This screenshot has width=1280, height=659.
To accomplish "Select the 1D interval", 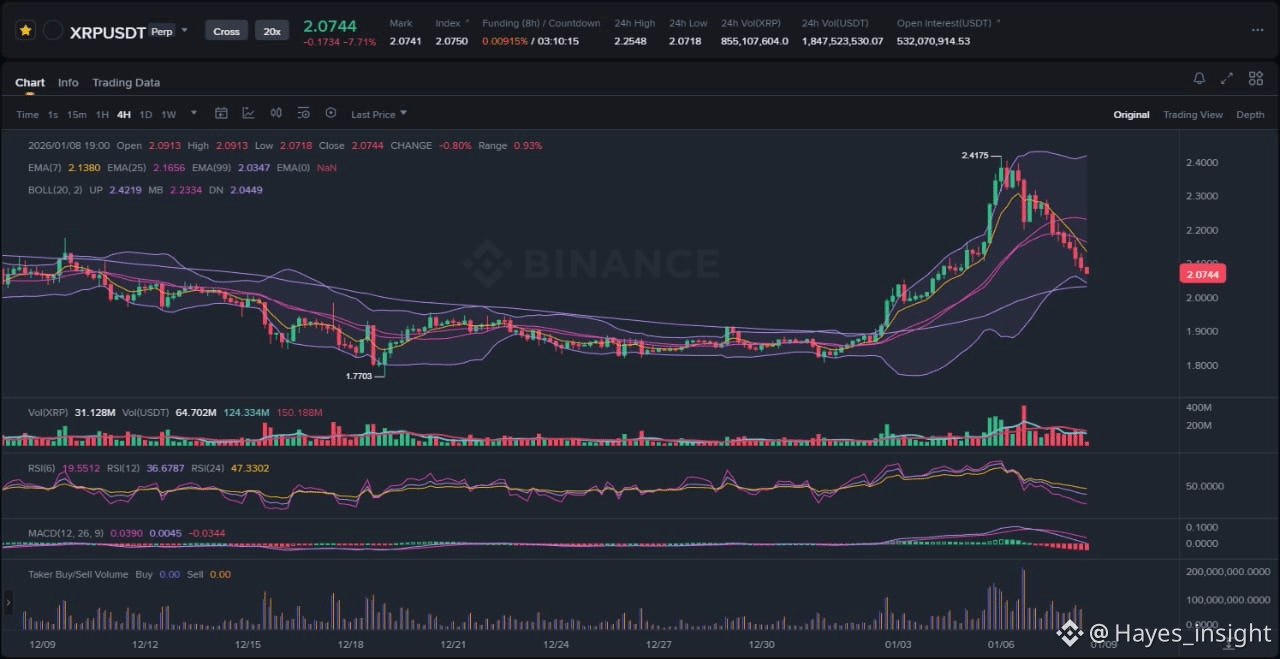I will pyautogui.click(x=146, y=115).
